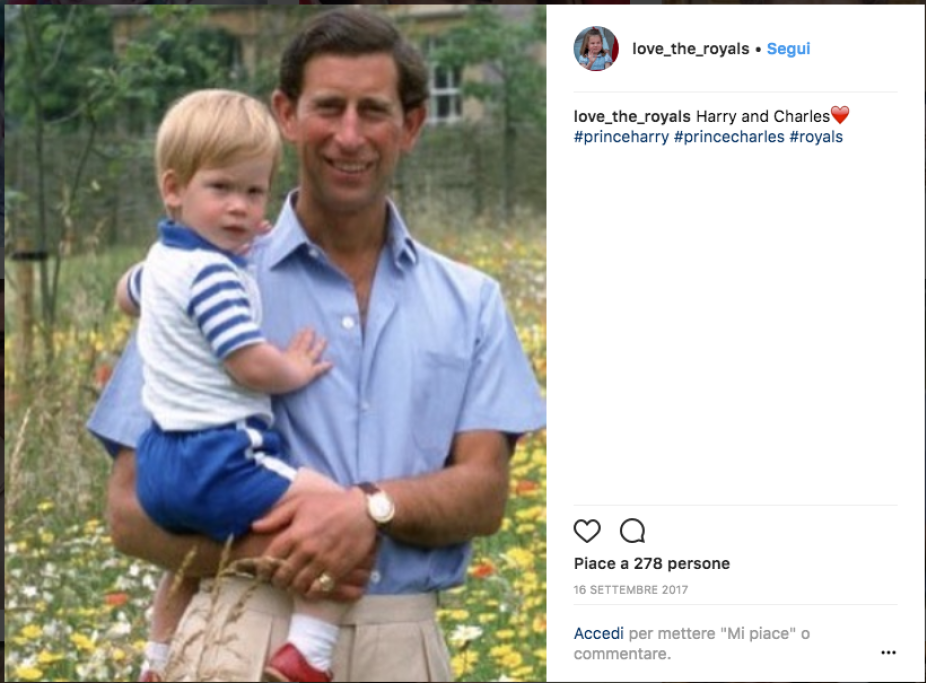Image resolution: width=926 pixels, height=683 pixels.
Task: Browse the #royals hashtag
Action: 816,137
